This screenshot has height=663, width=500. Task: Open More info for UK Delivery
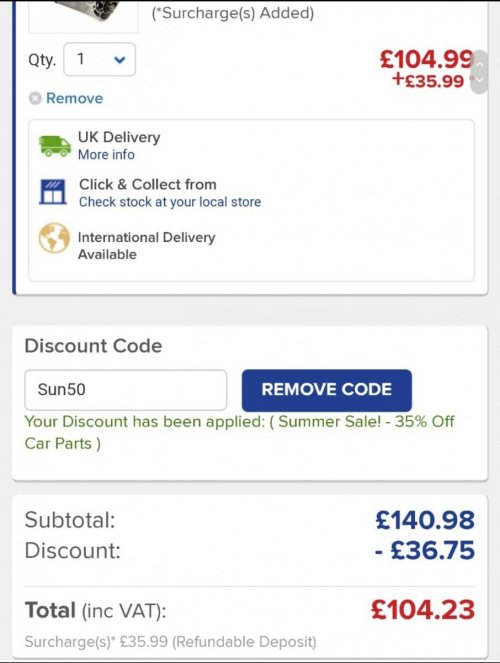click(106, 155)
